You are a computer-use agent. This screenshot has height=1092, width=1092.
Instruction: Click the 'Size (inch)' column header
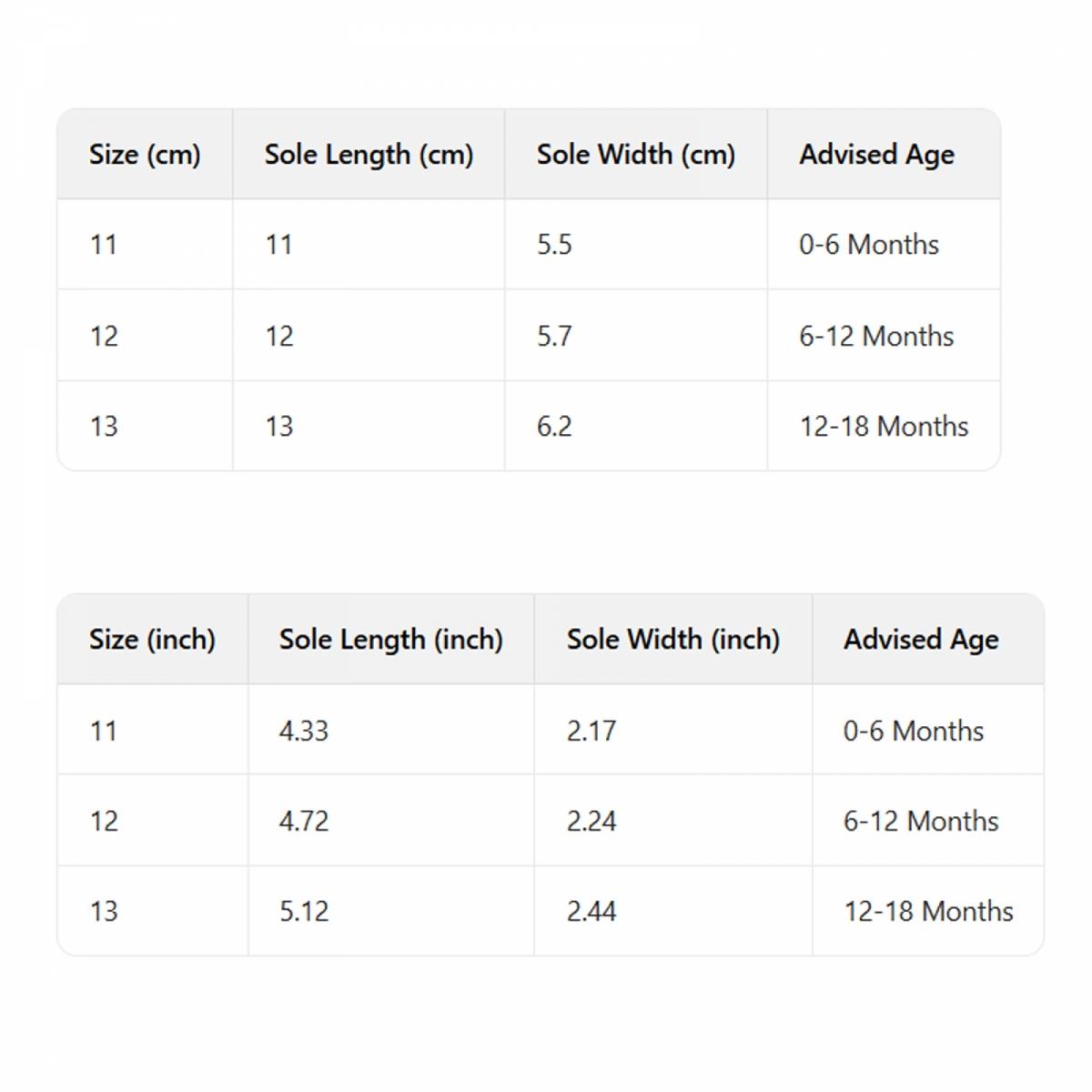pos(152,640)
